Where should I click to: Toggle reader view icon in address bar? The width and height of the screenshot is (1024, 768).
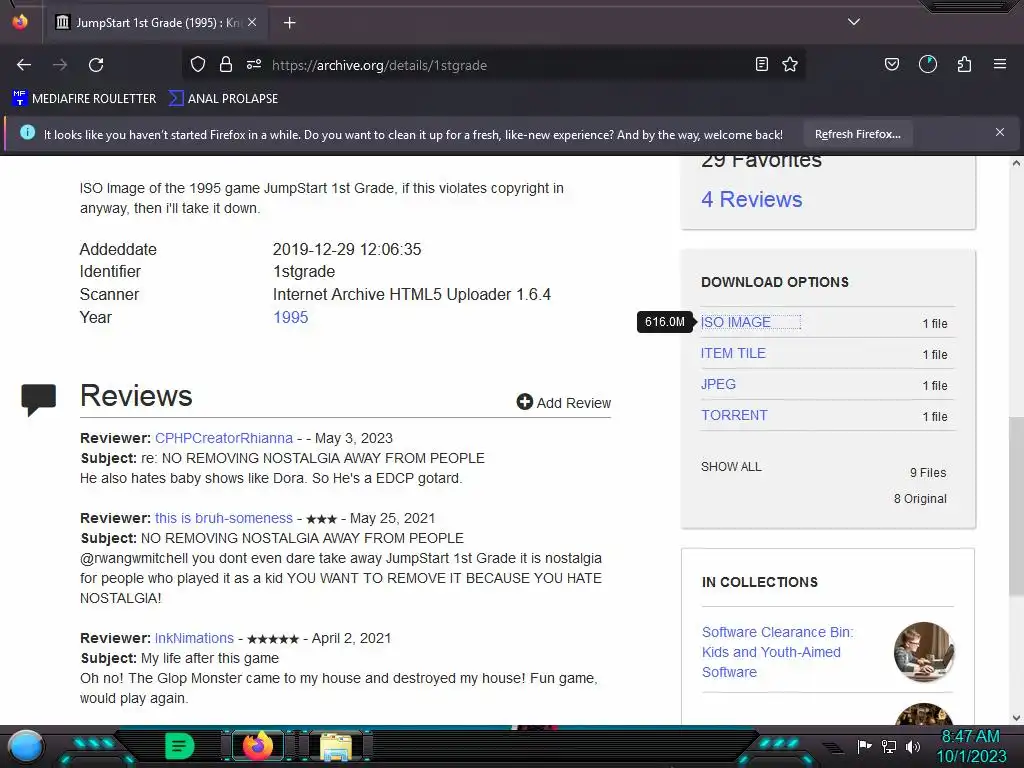[761, 64]
